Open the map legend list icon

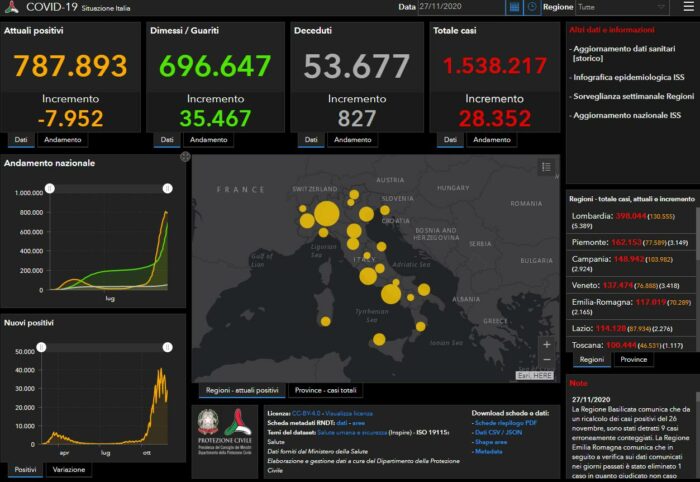pyautogui.click(x=546, y=167)
